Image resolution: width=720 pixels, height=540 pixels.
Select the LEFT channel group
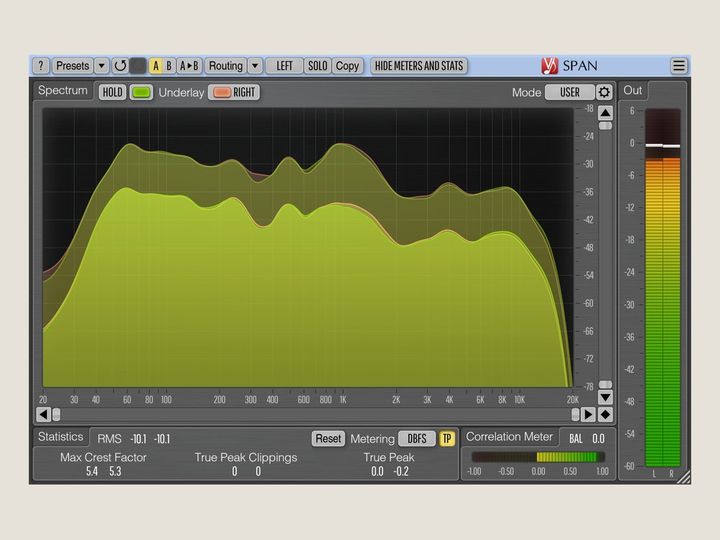(x=284, y=66)
